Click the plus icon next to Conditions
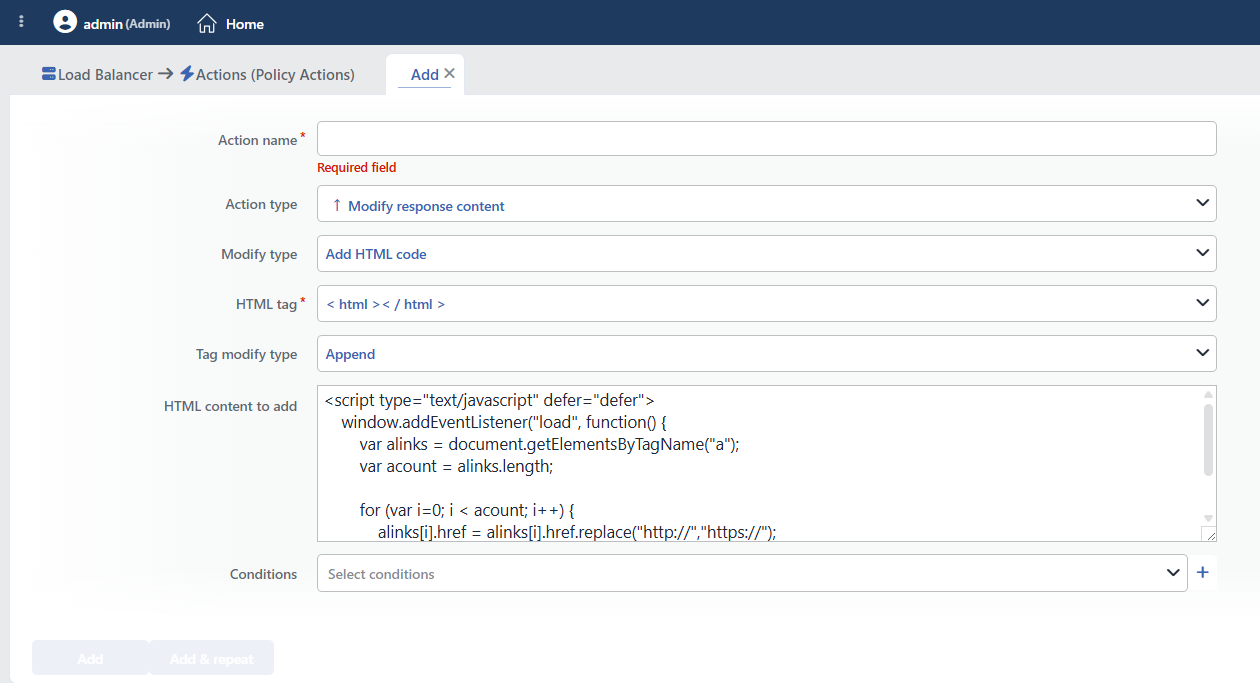This screenshot has width=1260, height=683. (x=1203, y=573)
